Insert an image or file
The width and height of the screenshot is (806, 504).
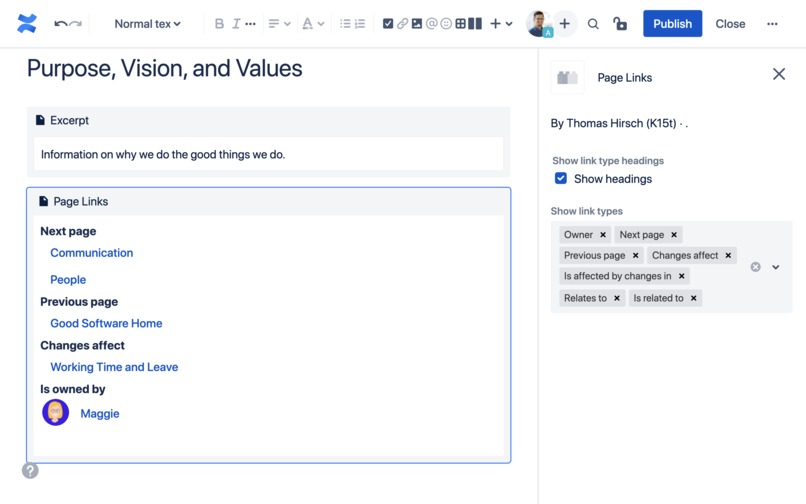pyautogui.click(x=417, y=24)
